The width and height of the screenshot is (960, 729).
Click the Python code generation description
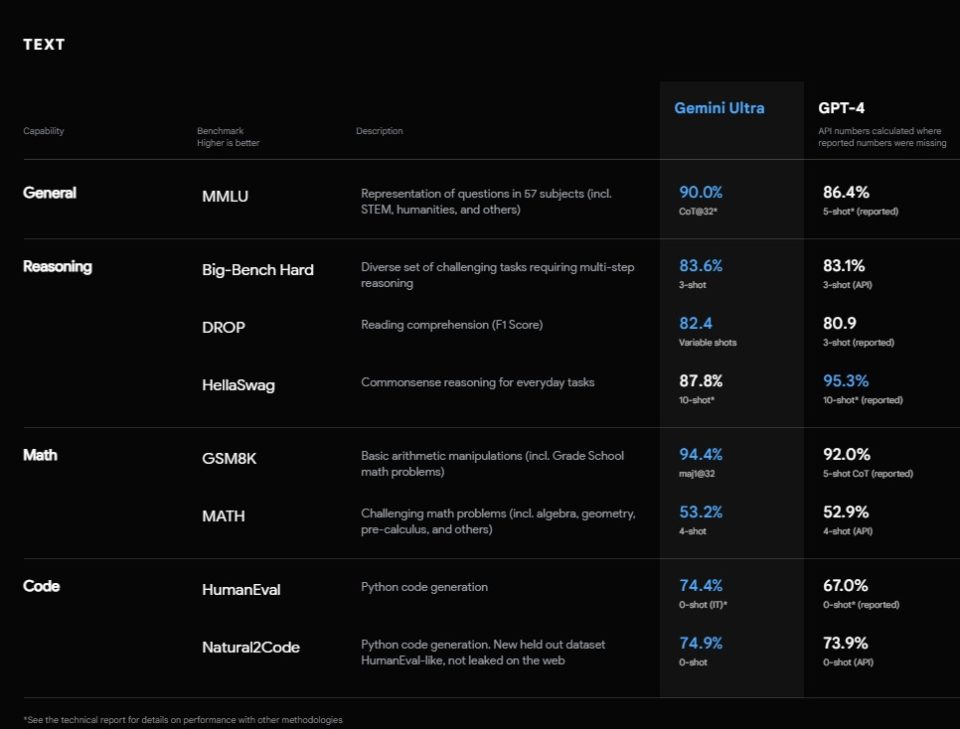tap(424, 587)
